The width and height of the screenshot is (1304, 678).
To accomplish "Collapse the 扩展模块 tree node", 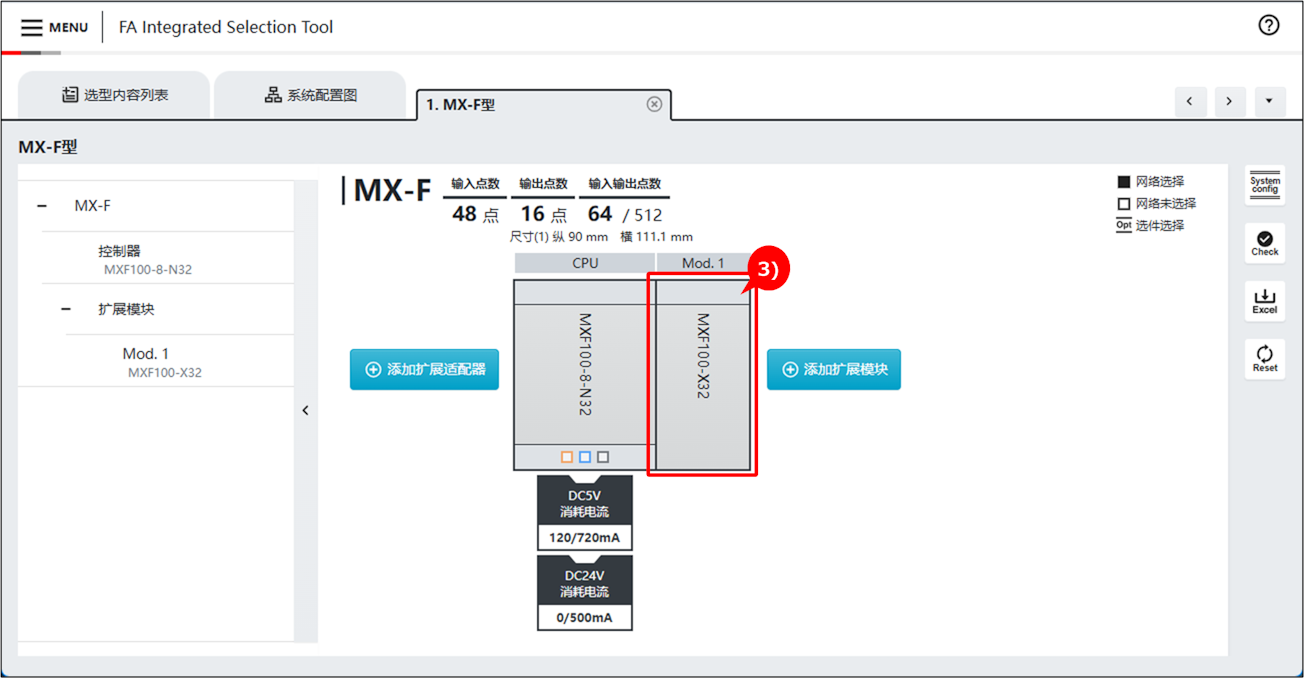I will (66, 309).
